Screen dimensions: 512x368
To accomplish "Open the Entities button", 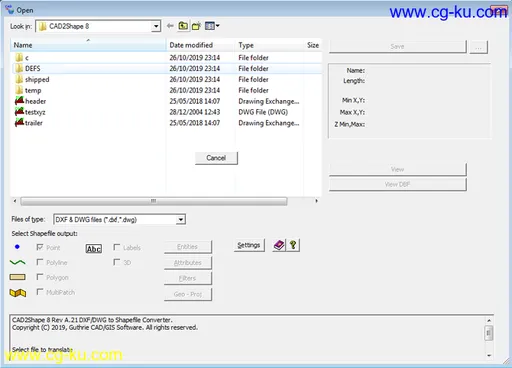I will coord(187,247).
